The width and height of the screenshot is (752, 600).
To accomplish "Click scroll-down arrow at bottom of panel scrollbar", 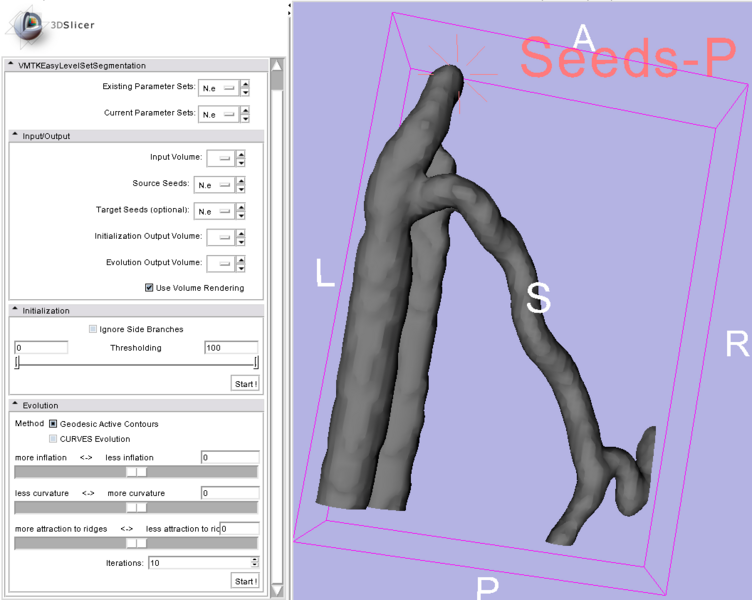I will (x=277, y=591).
